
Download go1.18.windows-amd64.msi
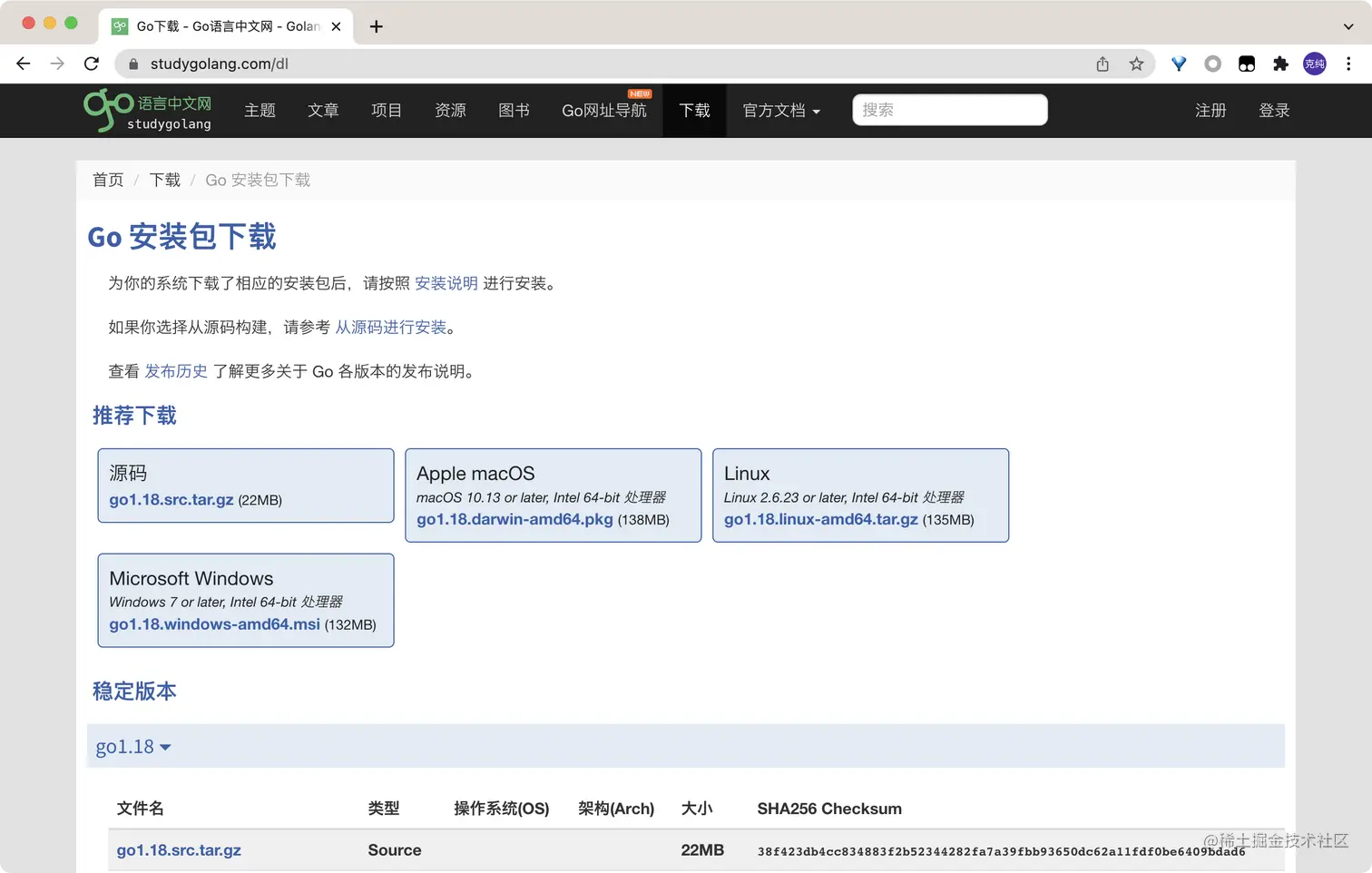click(214, 624)
